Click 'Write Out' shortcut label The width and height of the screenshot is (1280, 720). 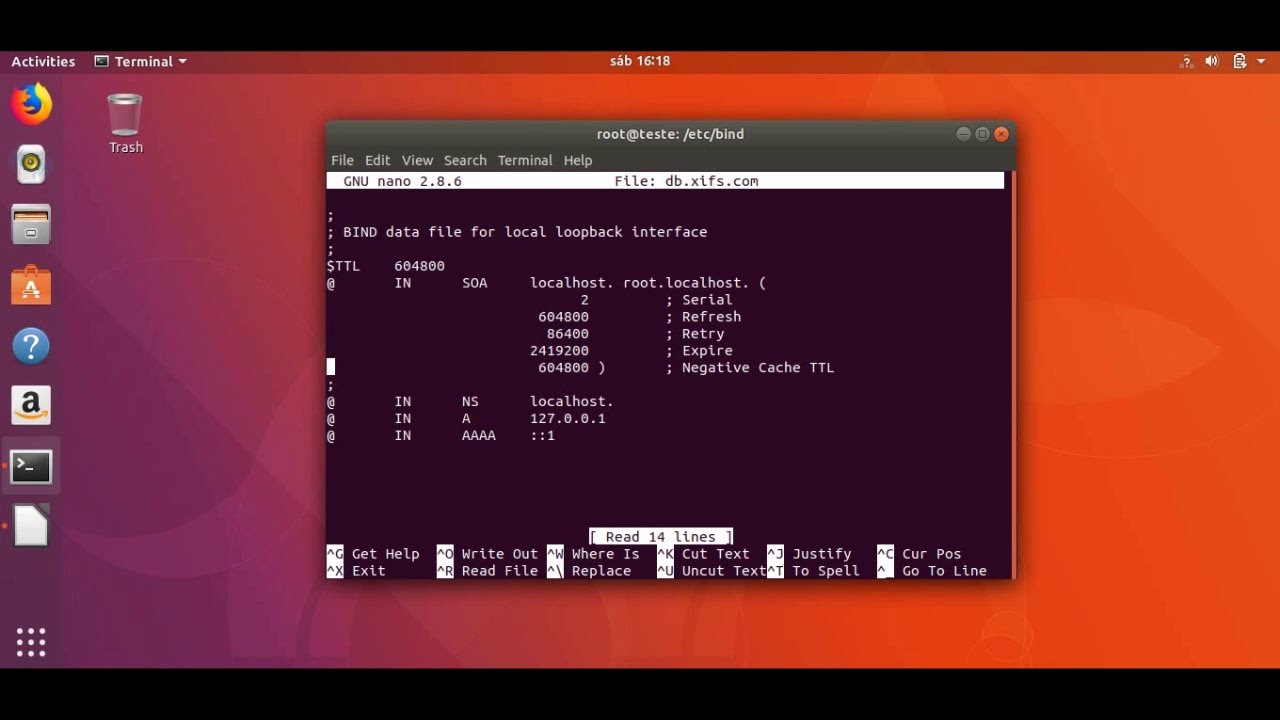(x=499, y=554)
